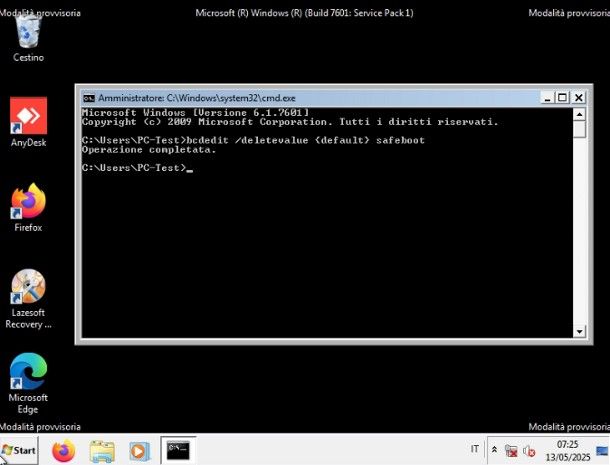Open Windows Explorer from the taskbar
The width and height of the screenshot is (610, 465).
click(x=102, y=451)
